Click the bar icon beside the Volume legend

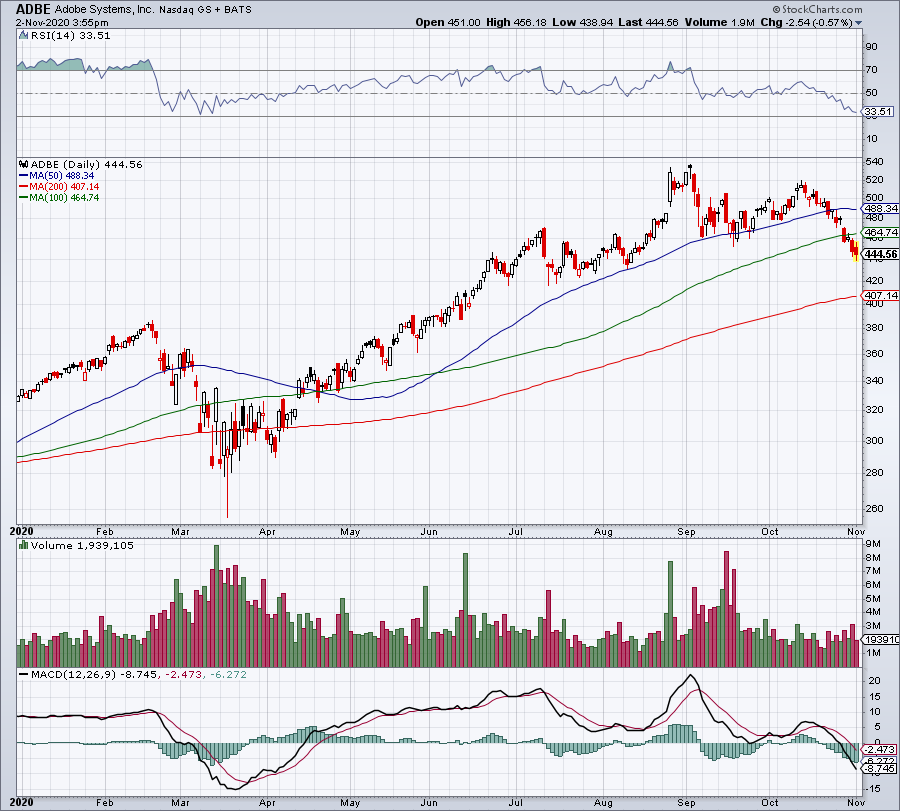coord(24,545)
